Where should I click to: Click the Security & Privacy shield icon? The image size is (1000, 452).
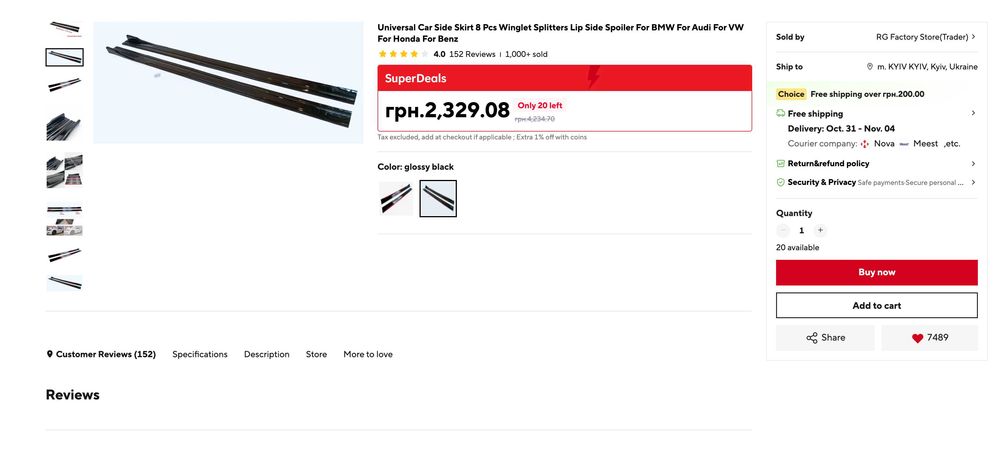(781, 182)
